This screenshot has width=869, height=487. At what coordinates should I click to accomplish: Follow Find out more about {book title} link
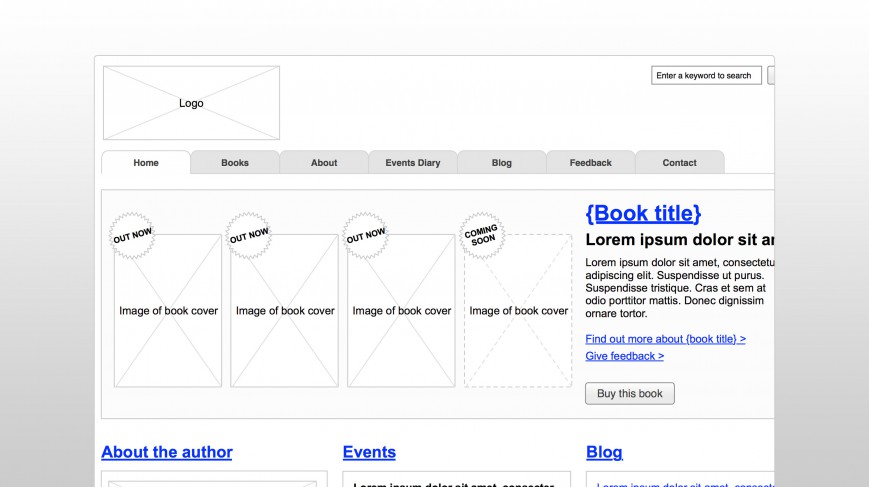[666, 339]
